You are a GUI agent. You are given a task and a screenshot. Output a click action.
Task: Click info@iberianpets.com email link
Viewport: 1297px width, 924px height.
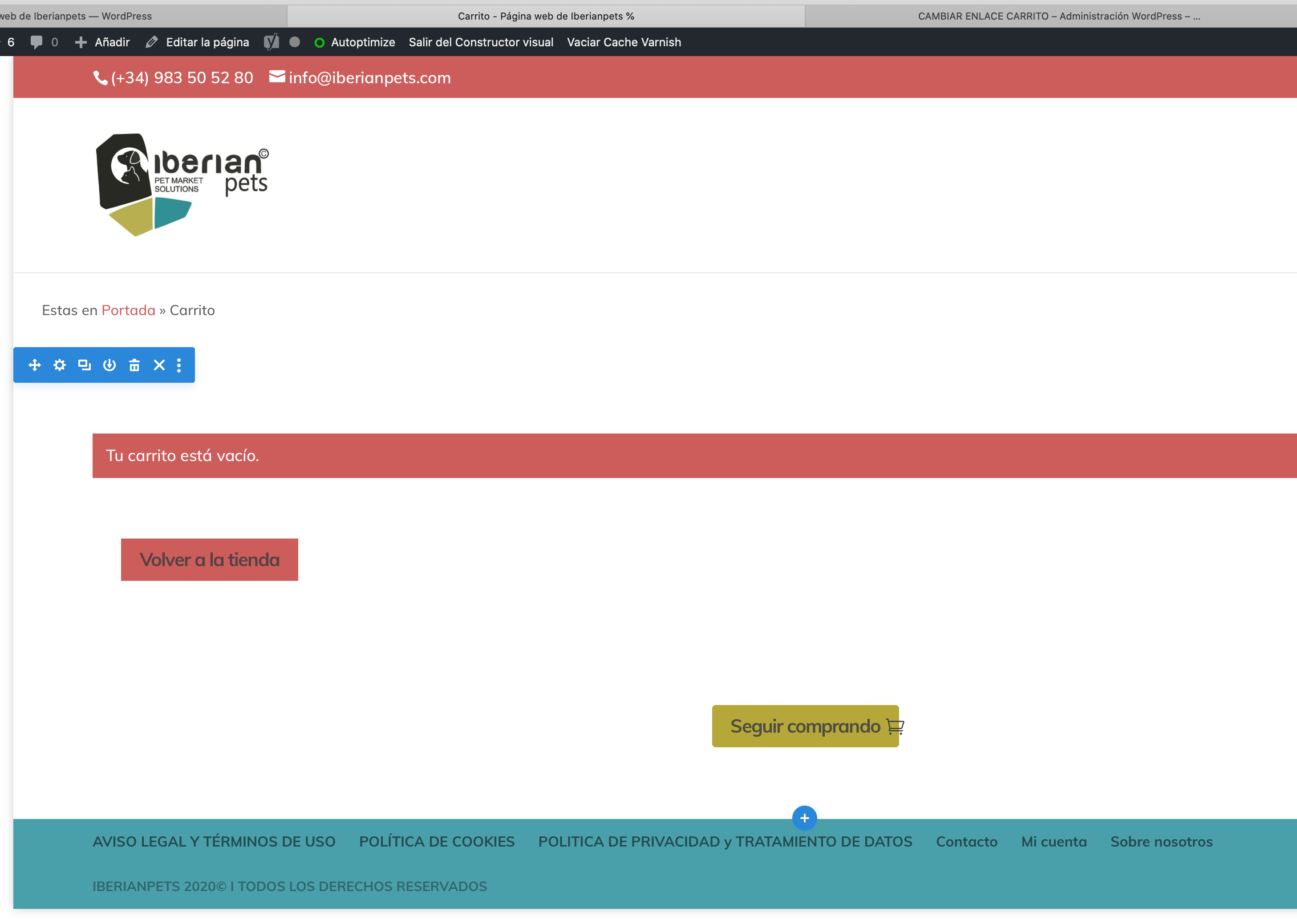click(x=370, y=78)
